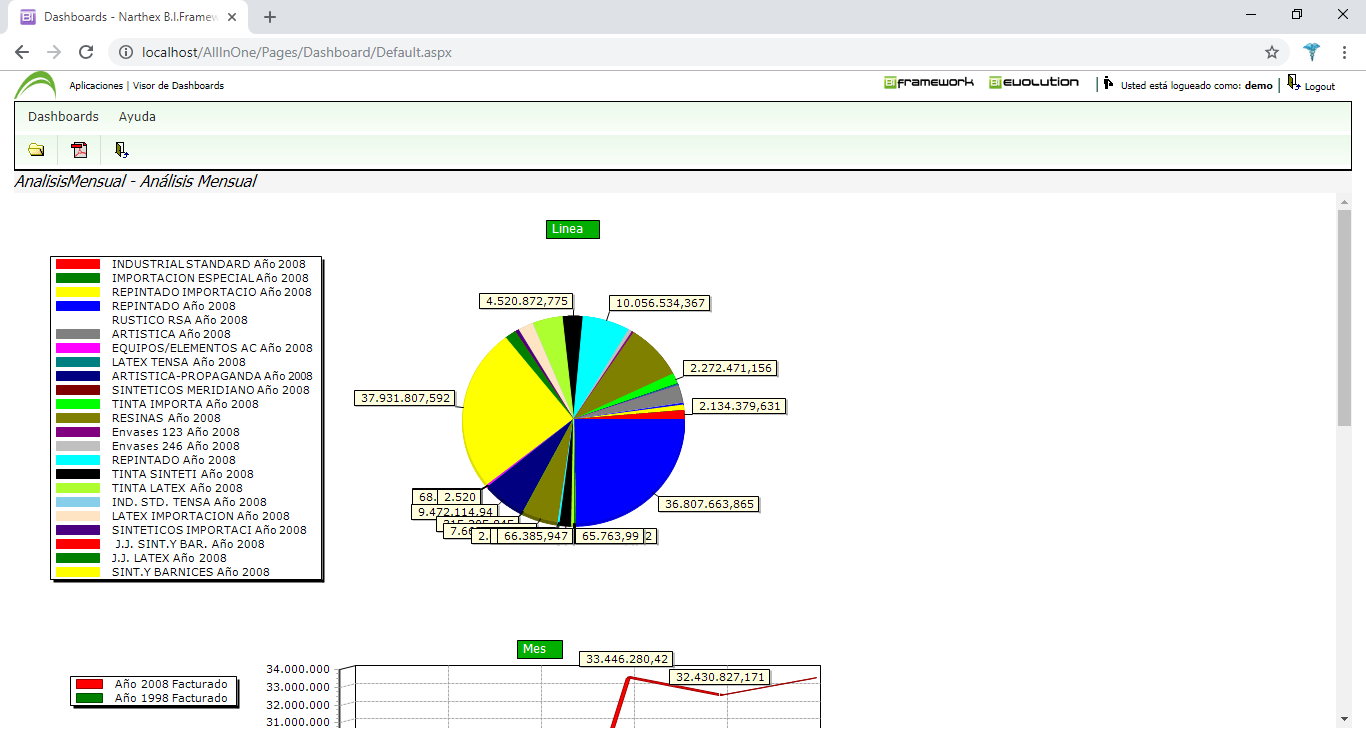Click the Logout link
Image resolution: width=1366 pixels, height=738 pixels.
1320,87
